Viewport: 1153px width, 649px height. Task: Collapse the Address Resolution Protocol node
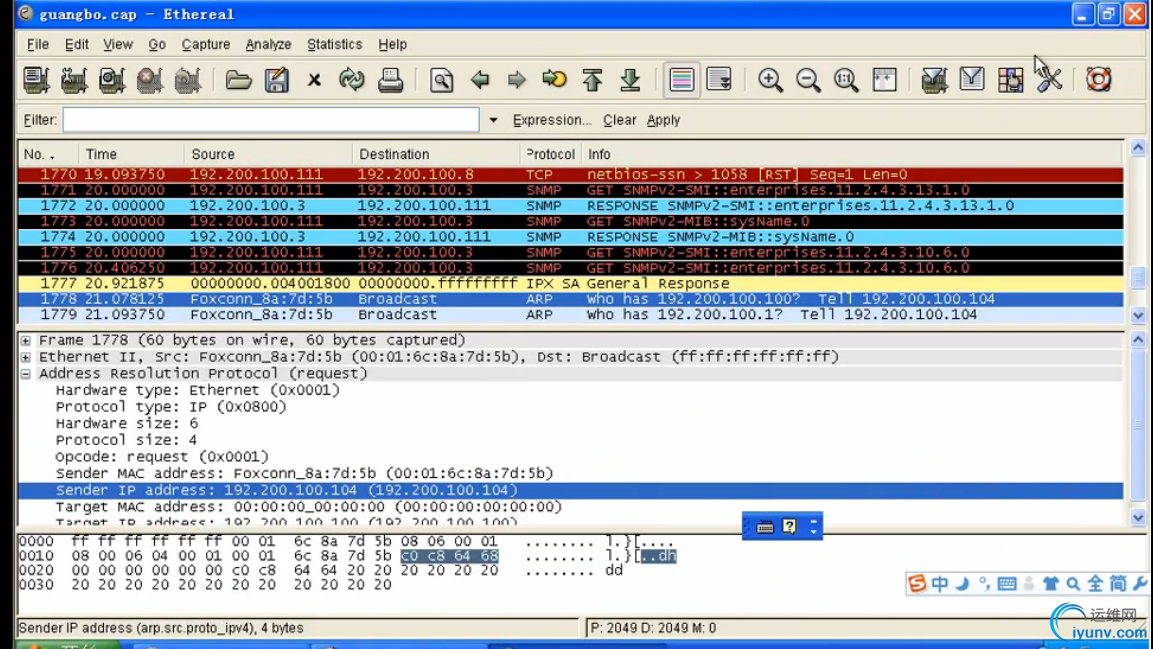(x=26, y=374)
